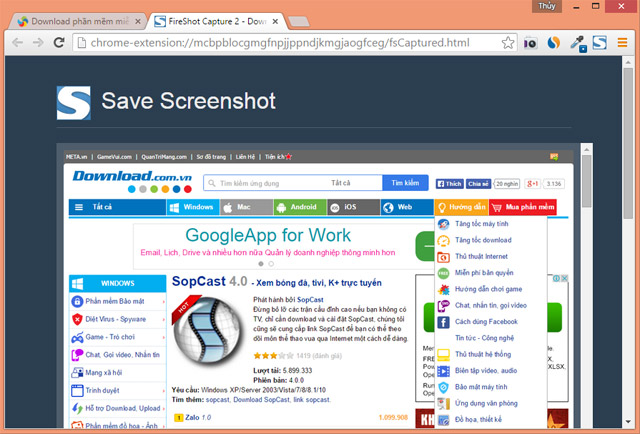Click the Google +1 button
This screenshot has height=434, width=640.
[532, 184]
